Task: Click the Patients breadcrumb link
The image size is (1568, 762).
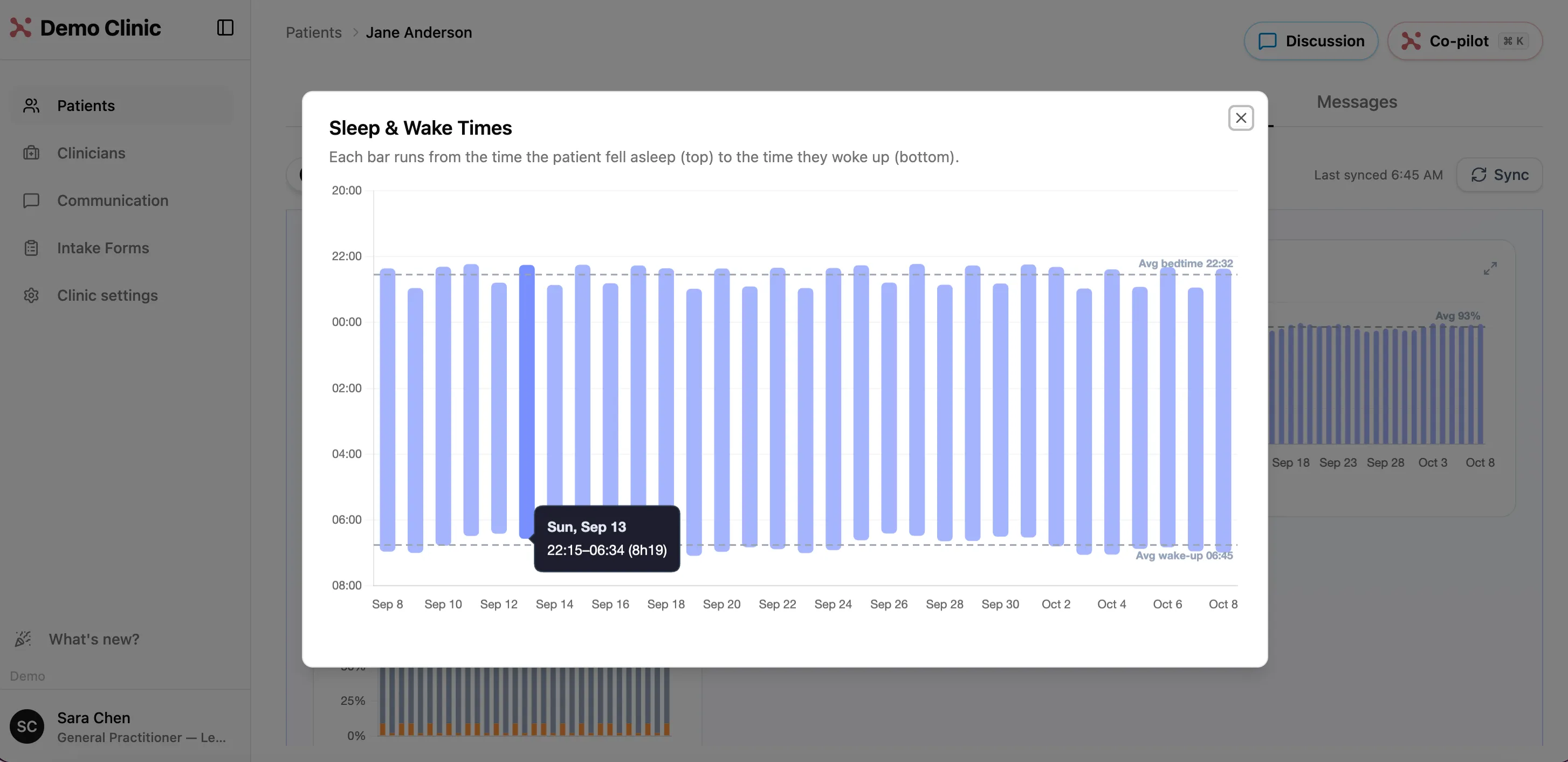Action: pyautogui.click(x=313, y=33)
